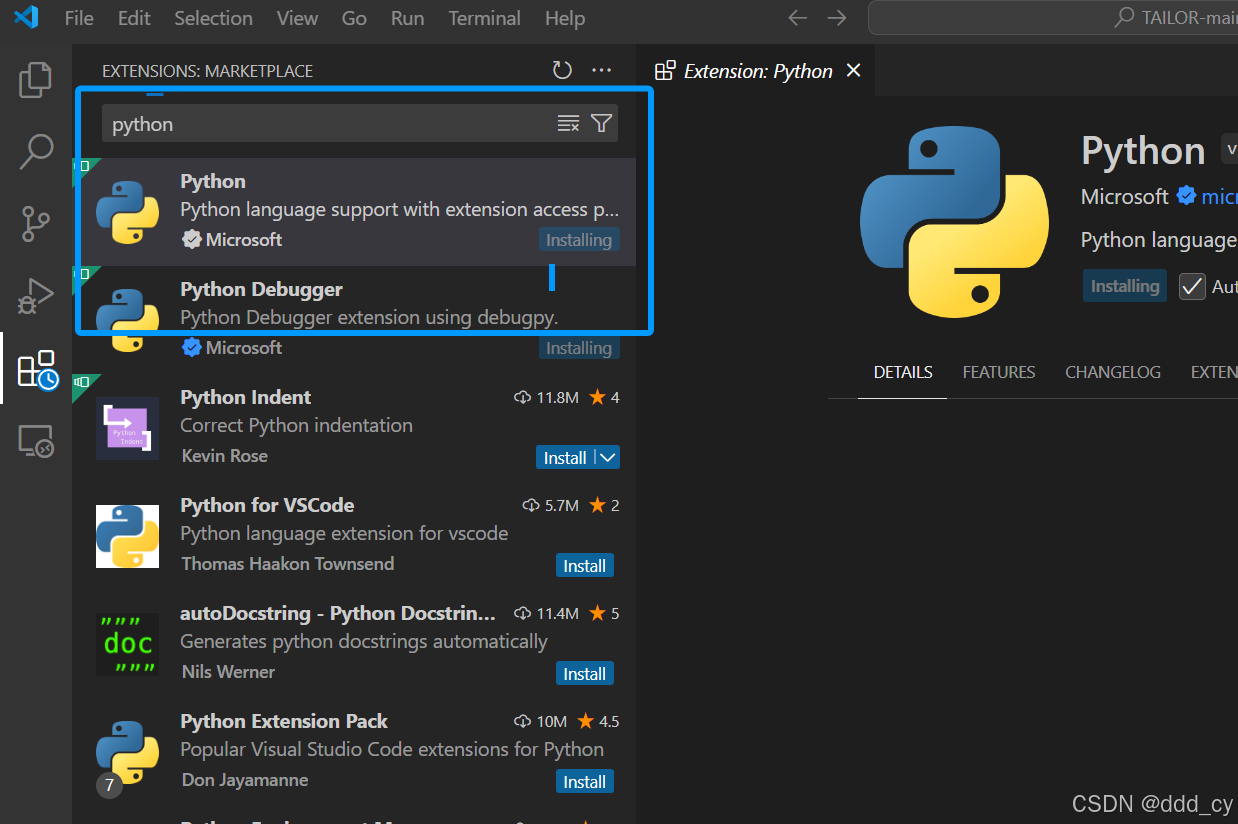The image size is (1238, 824).
Task: Click the Nils Werner publisher name
Action: coord(228,671)
